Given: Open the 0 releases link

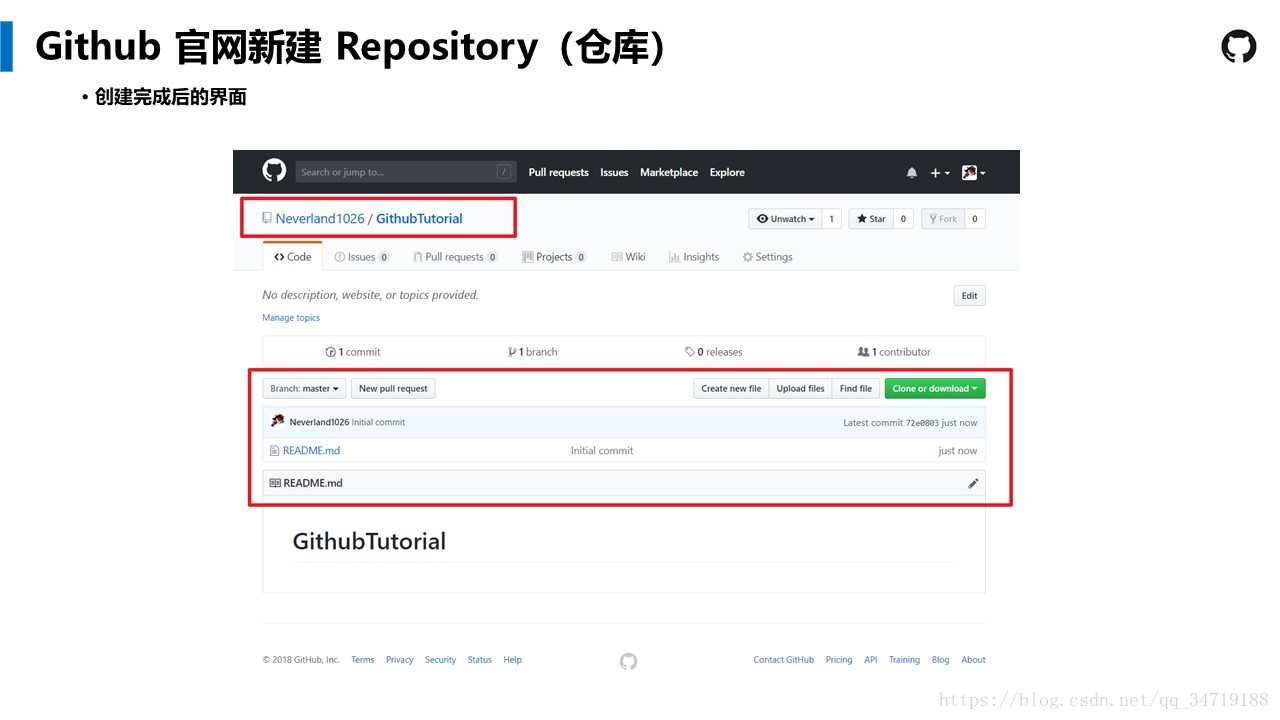Looking at the screenshot, I should (714, 352).
